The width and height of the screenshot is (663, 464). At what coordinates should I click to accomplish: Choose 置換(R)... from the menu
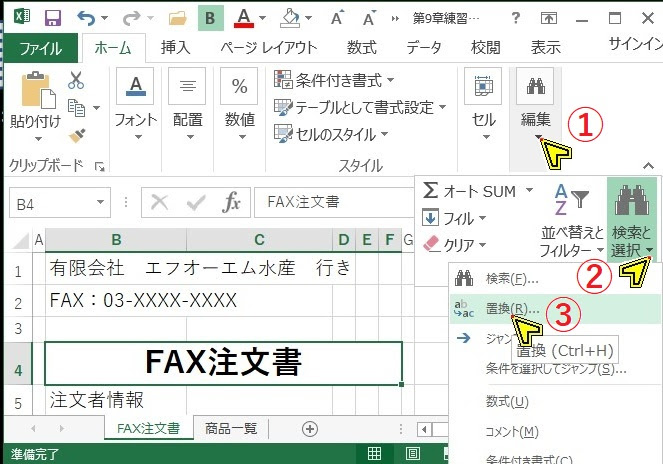pos(511,309)
